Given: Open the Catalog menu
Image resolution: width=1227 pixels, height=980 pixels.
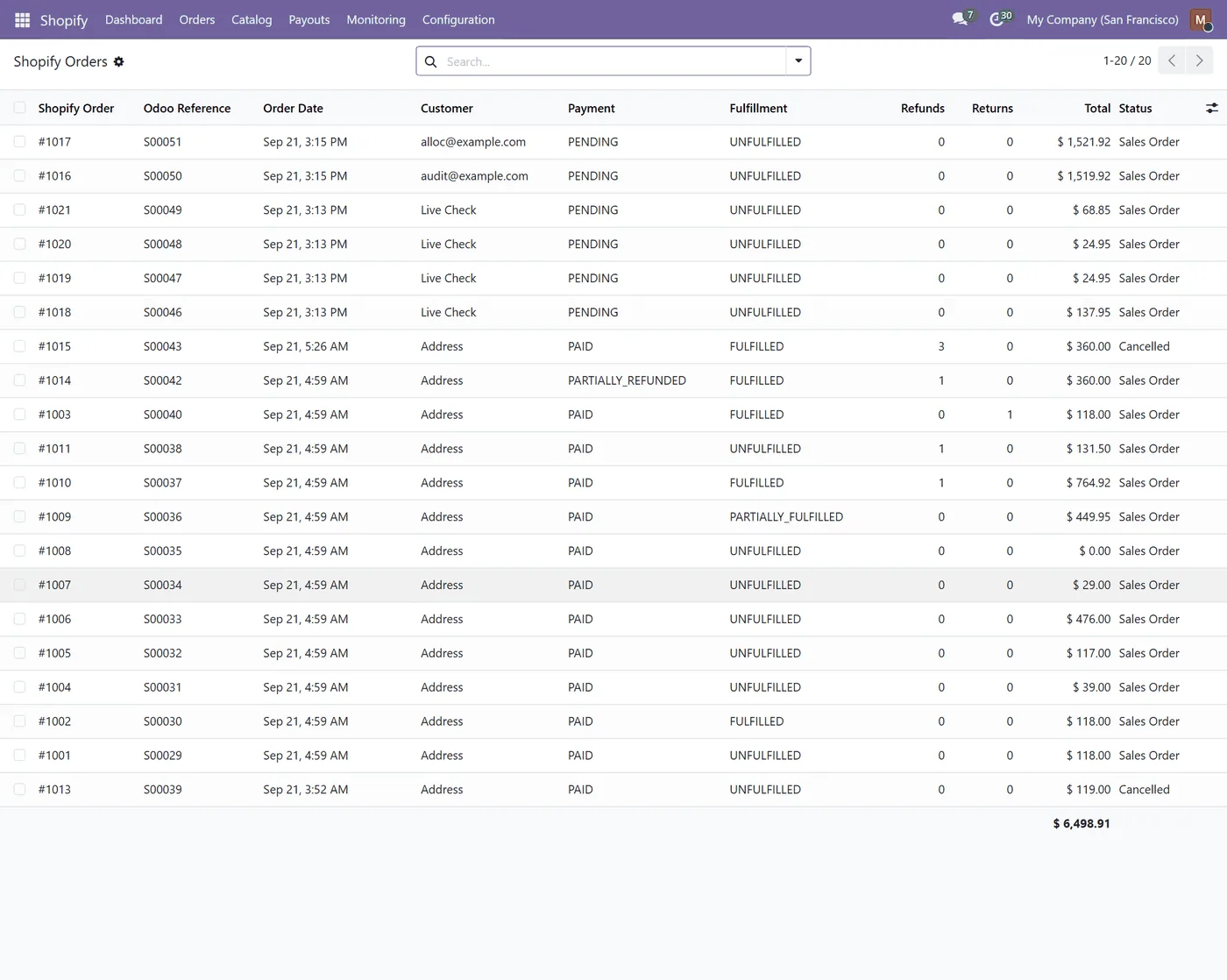Looking at the screenshot, I should coord(252,19).
